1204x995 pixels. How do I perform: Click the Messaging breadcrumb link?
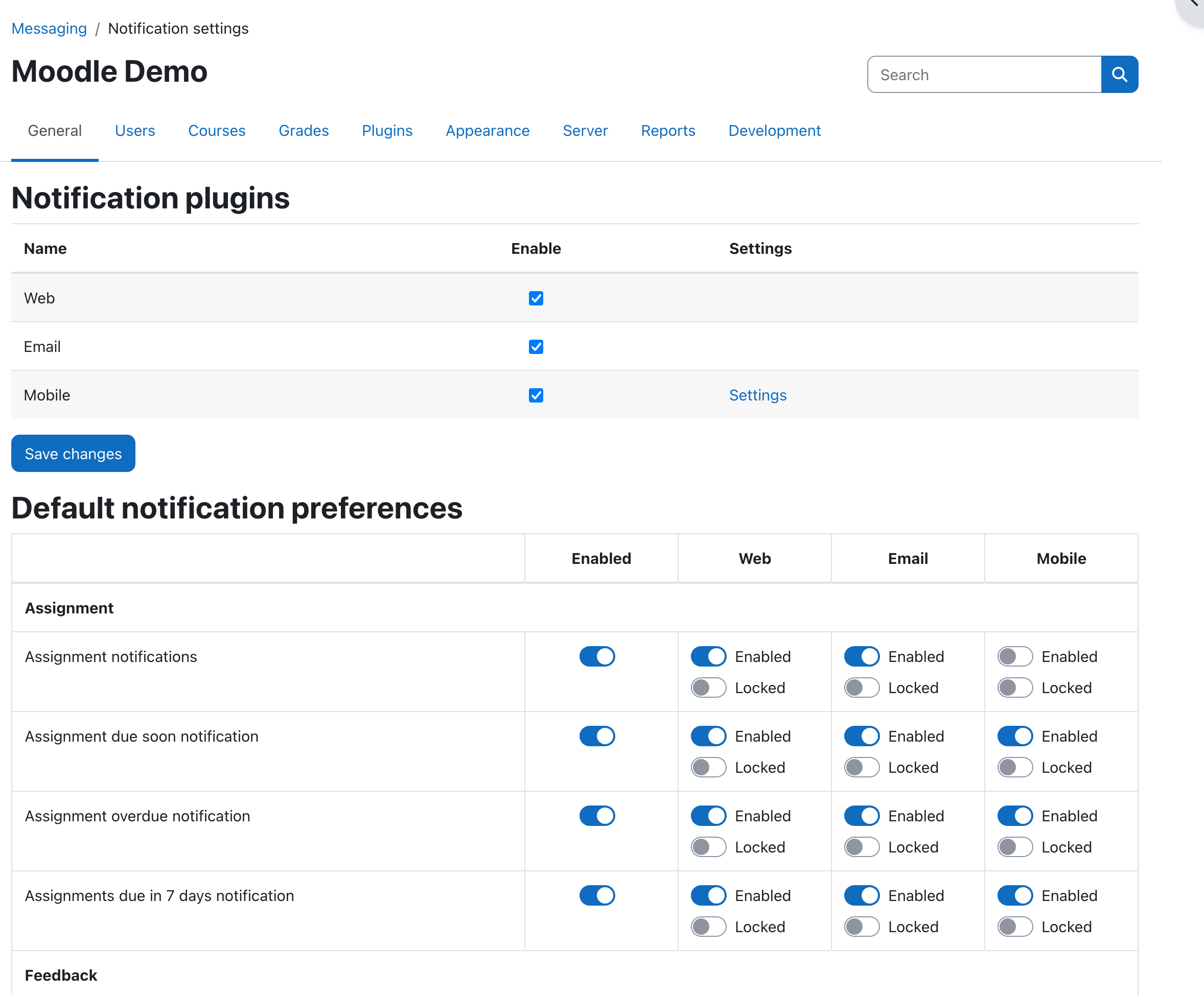click(x=49, y=28)
